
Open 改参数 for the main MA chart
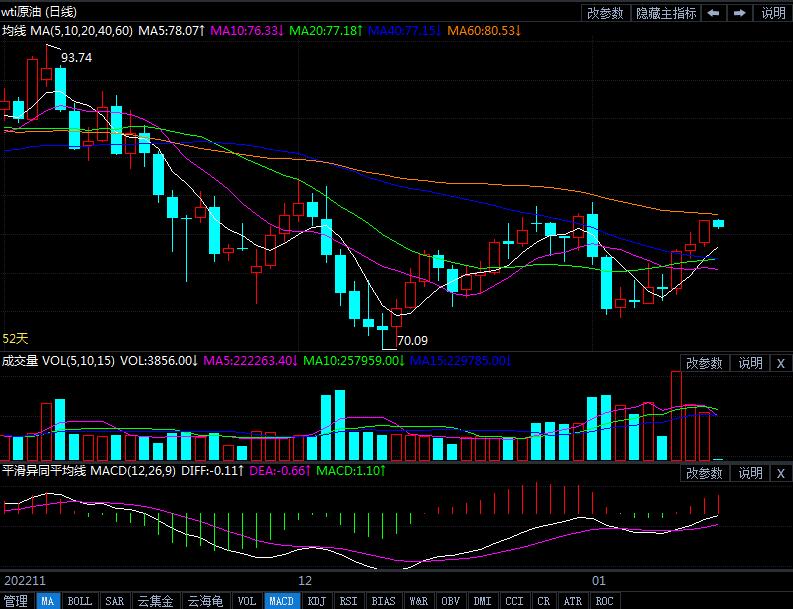click(605, 13)
